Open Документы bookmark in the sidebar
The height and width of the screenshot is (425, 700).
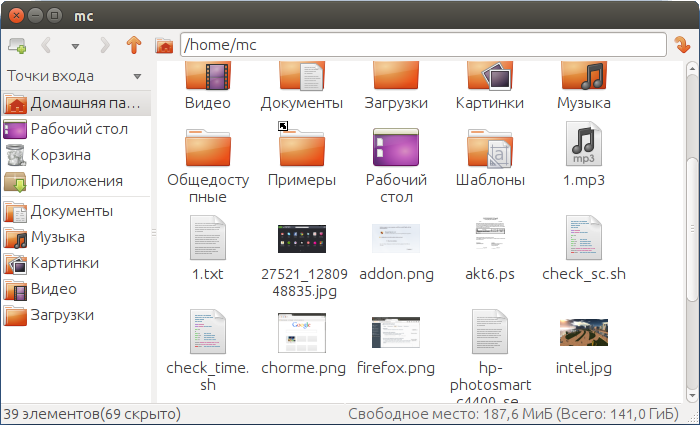tap(76, 211)
